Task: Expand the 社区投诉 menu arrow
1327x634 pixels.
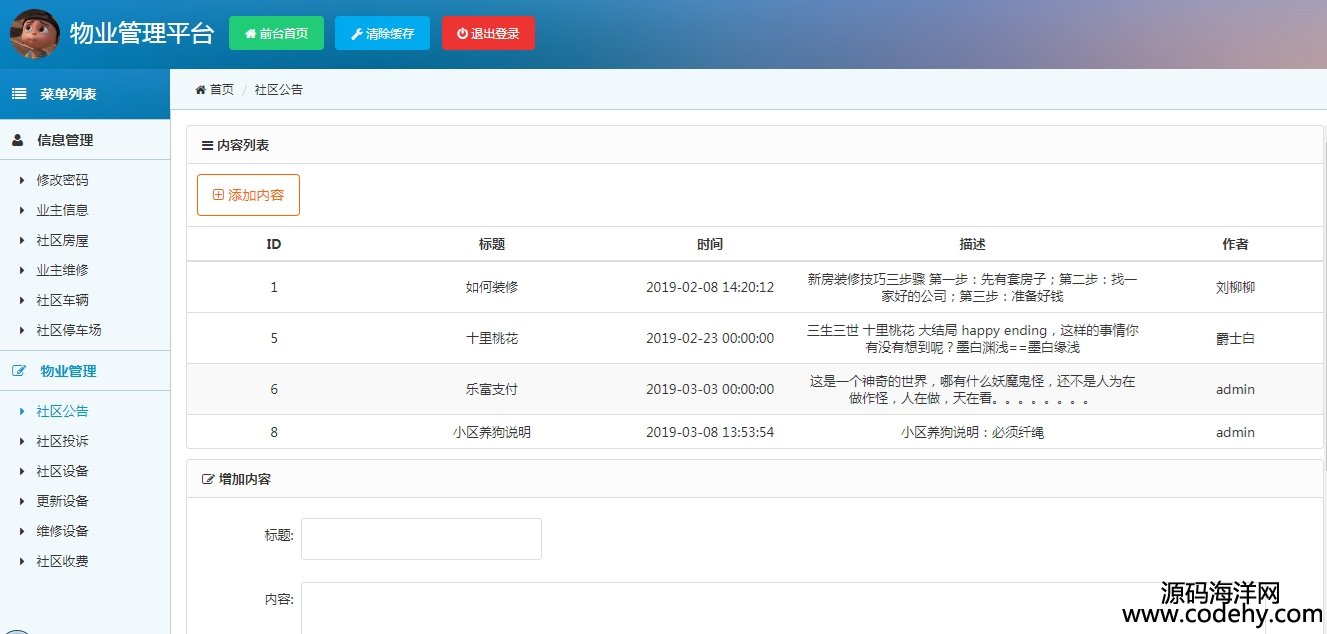Action: point(22,441)
